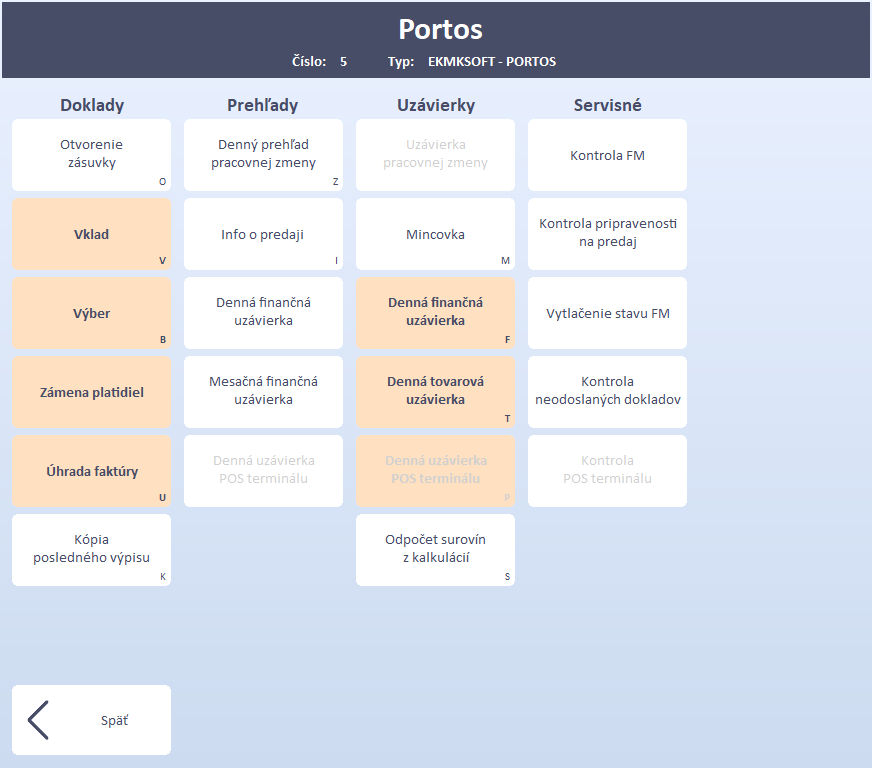Run Kontrola FM
The width and height of the screenshot is (872, 768).
(607, 155)
